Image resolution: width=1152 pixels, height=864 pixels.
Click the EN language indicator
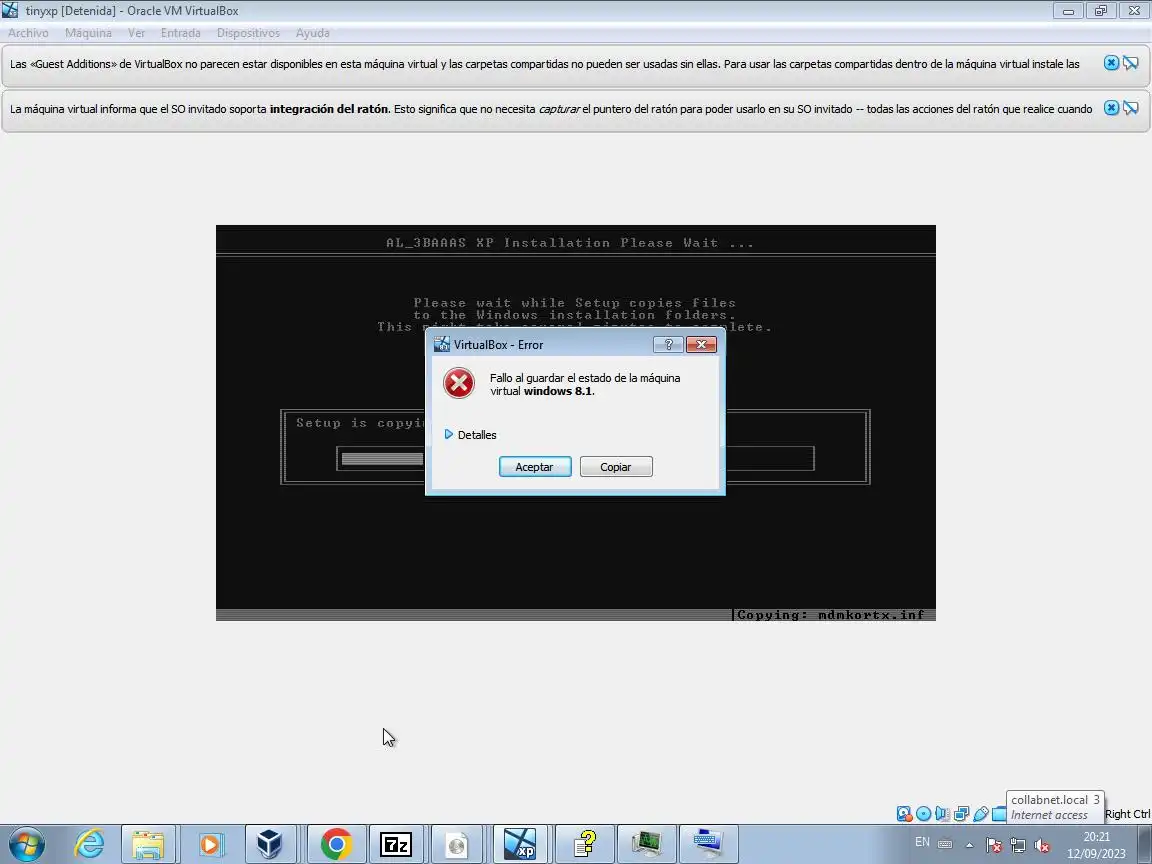coord(922,842)
